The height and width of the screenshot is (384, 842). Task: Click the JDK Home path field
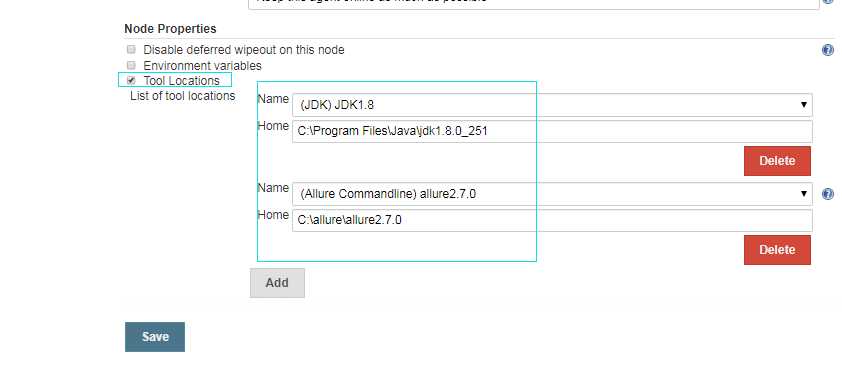(x=552, y=131)
